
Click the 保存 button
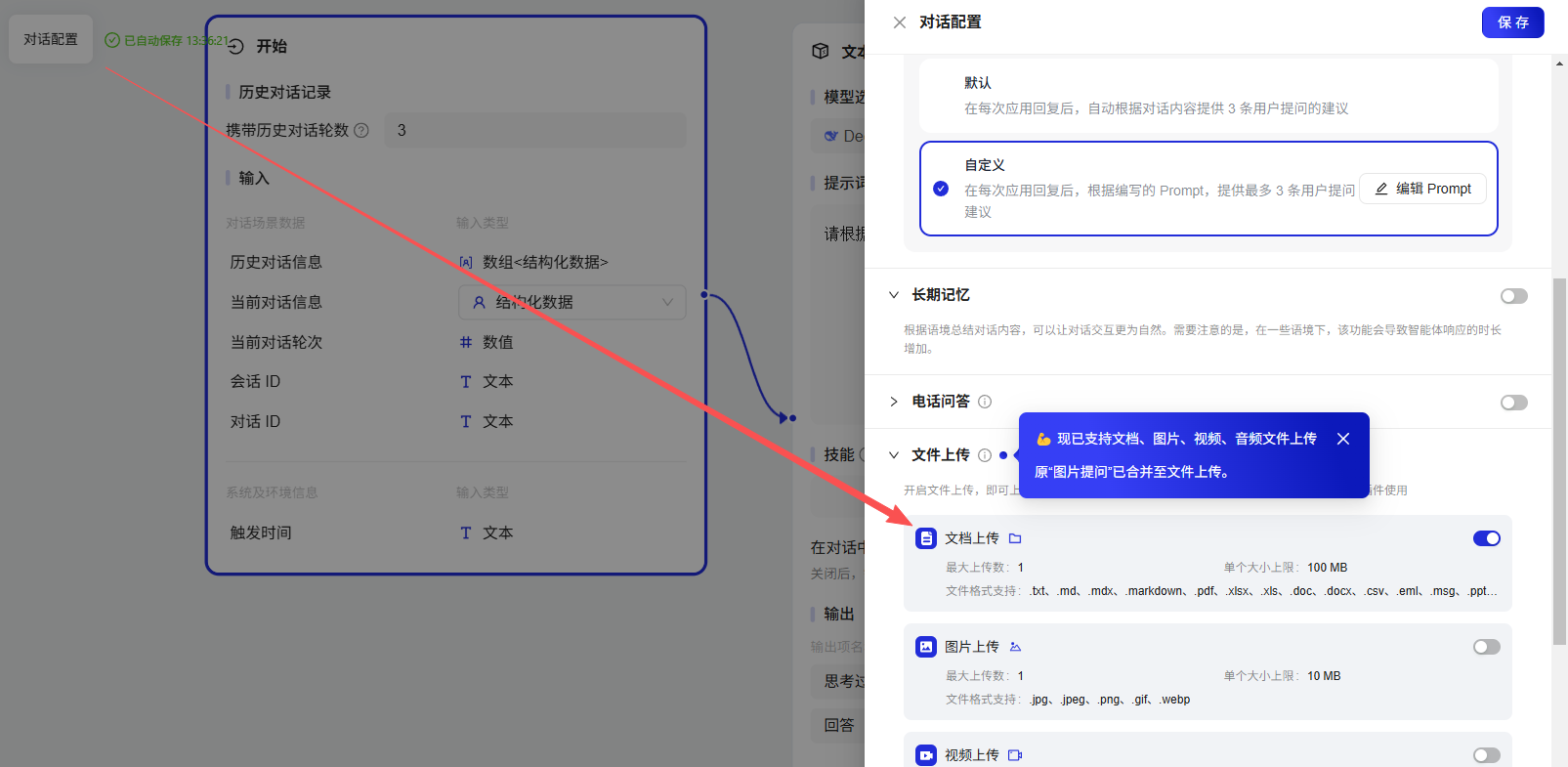(1512, 22)
